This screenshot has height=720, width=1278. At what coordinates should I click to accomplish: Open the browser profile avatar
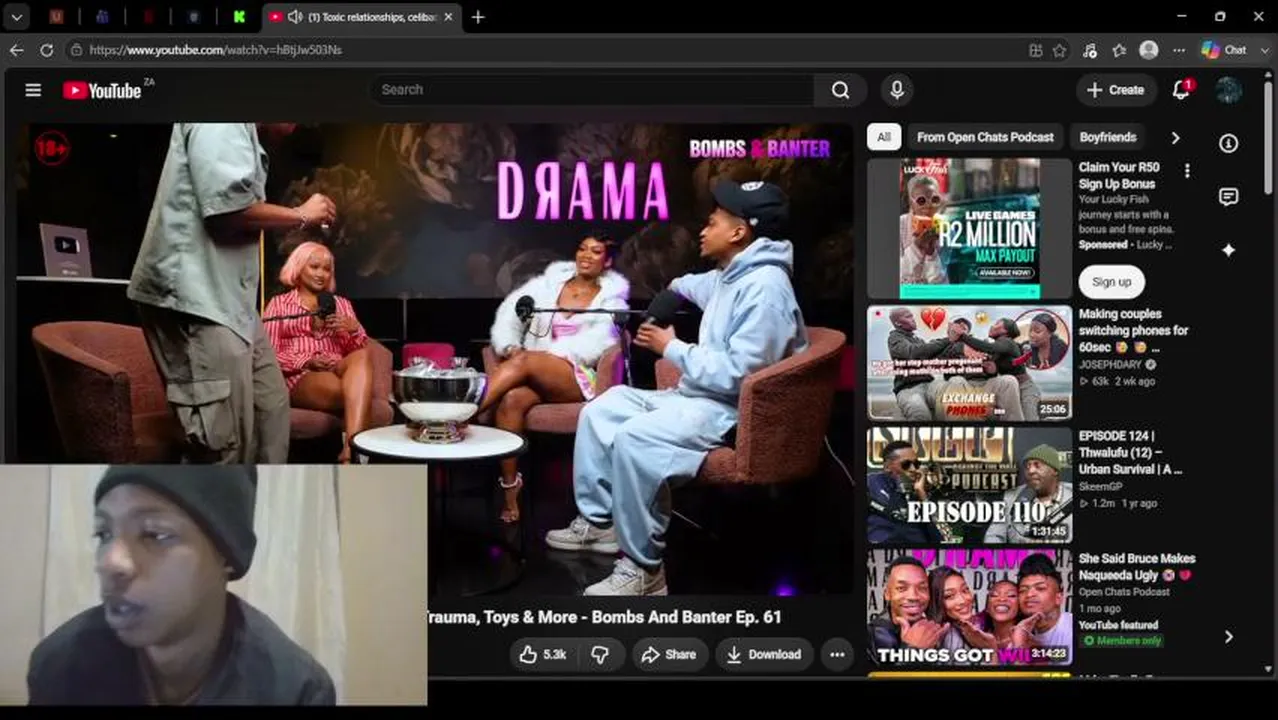point(1149,49)
